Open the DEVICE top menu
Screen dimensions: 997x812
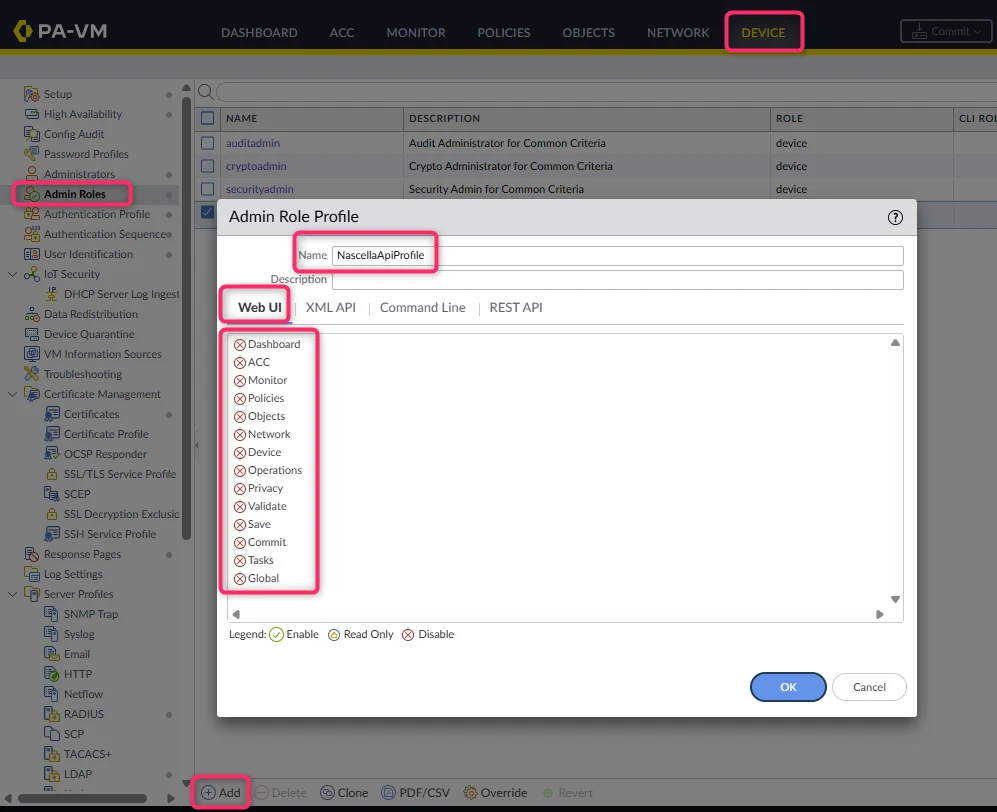[763, 32]
